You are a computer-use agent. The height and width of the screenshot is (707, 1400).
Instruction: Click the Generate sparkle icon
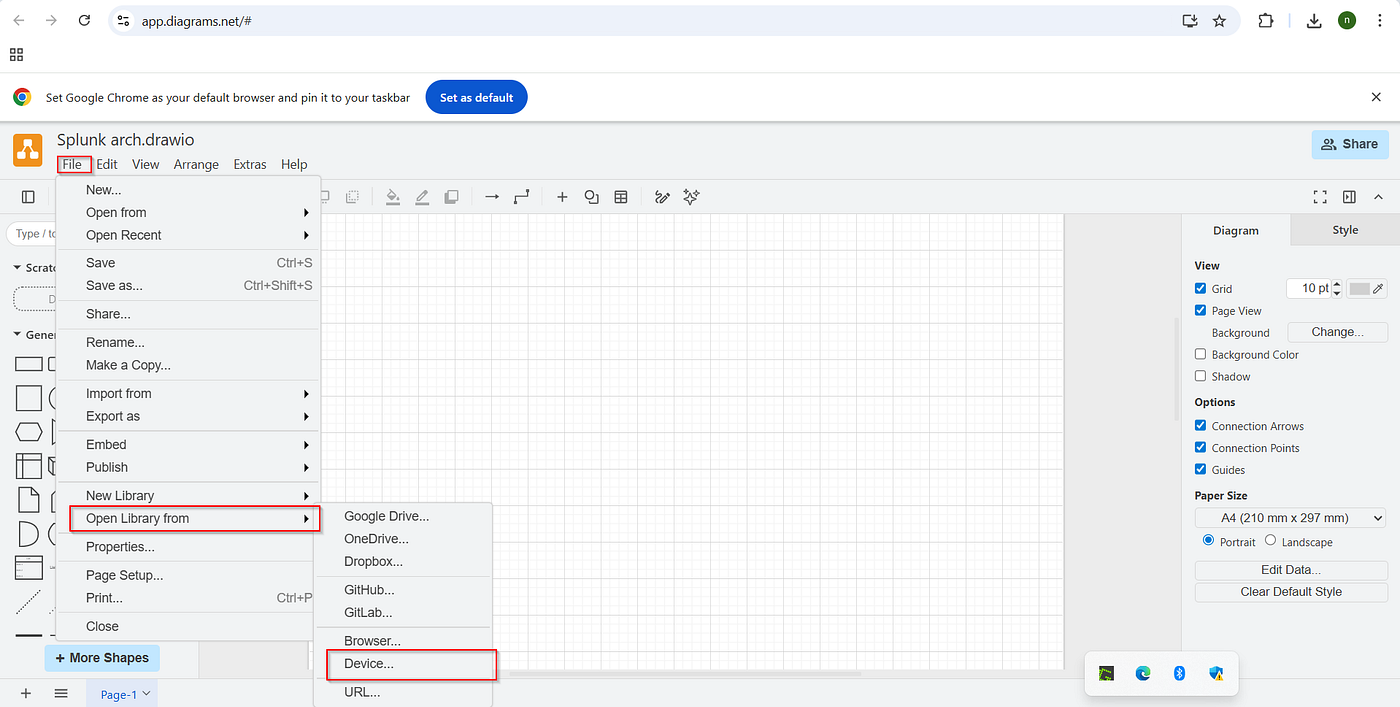691,197
